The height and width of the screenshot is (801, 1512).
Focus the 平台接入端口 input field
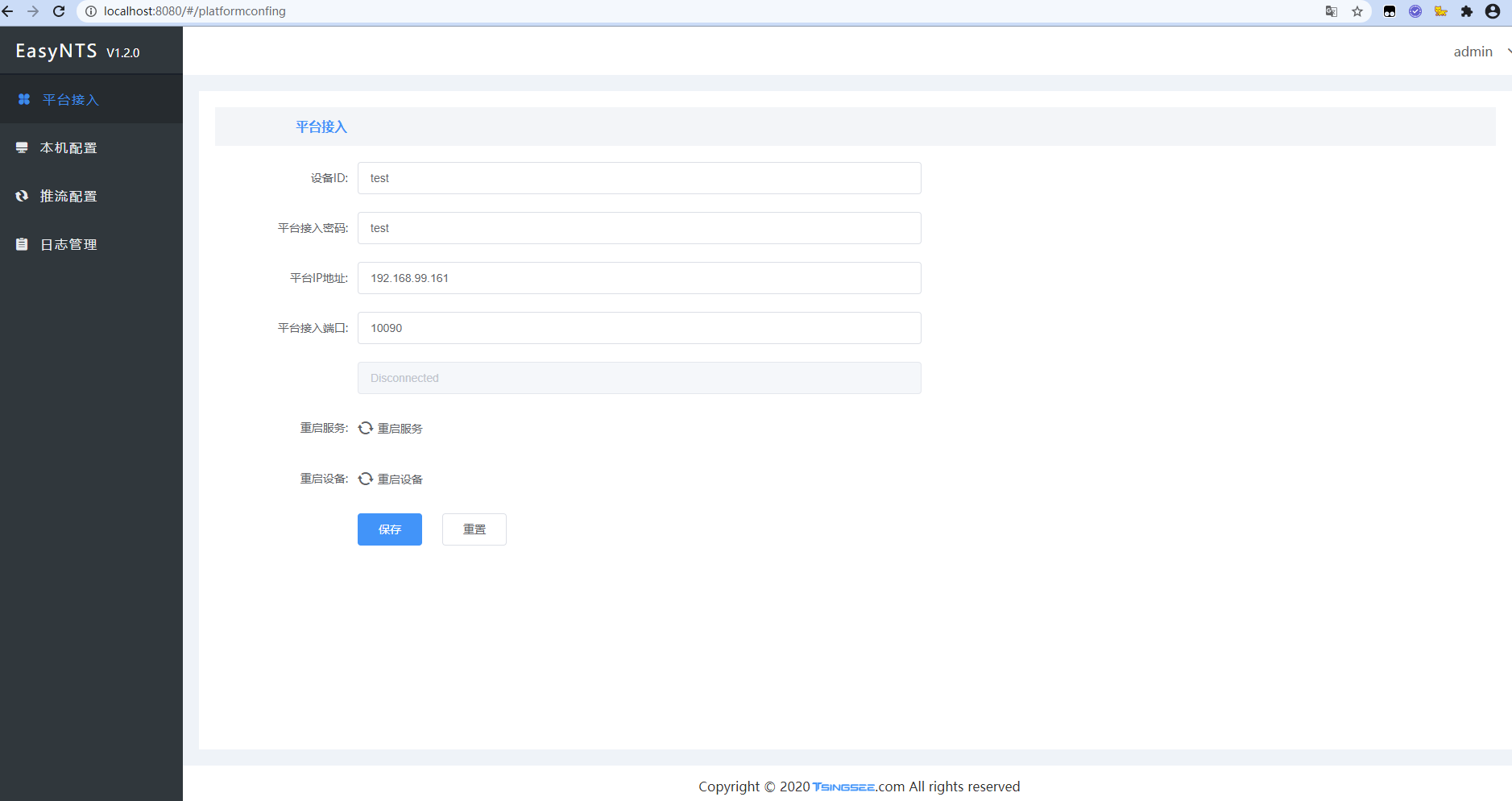click(640, 328)
